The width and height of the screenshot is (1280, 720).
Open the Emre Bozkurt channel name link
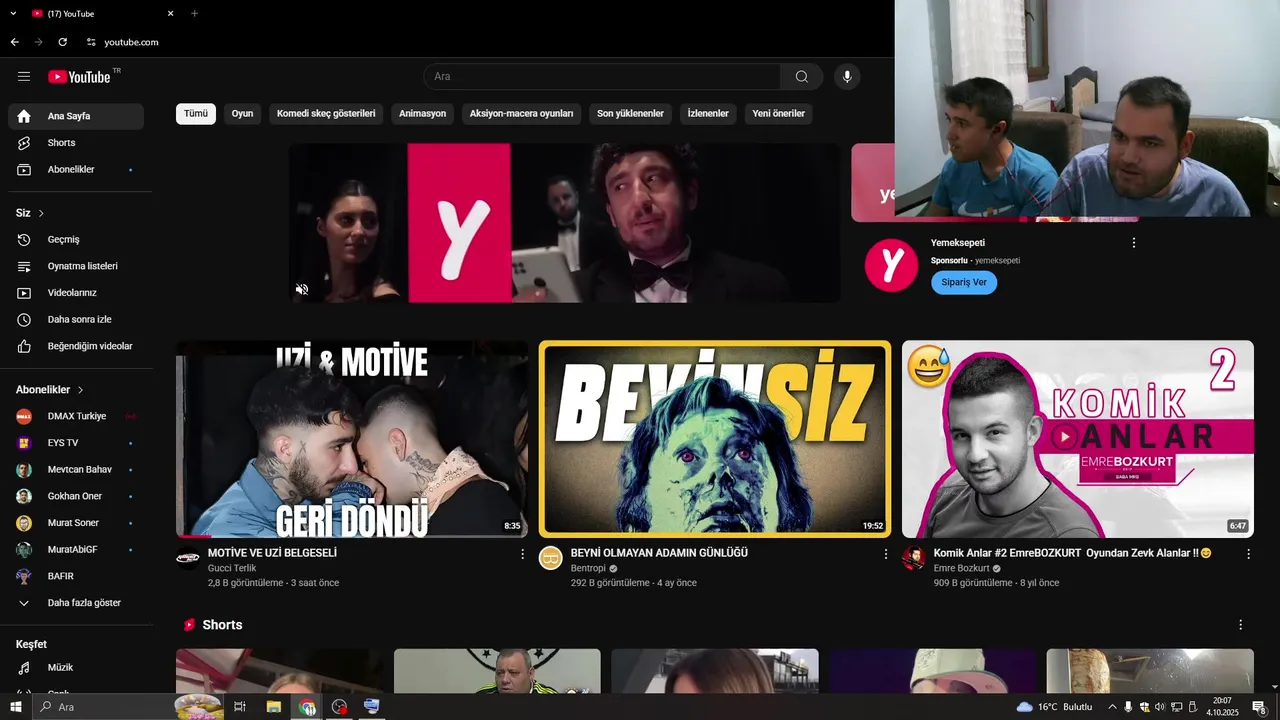961,568
